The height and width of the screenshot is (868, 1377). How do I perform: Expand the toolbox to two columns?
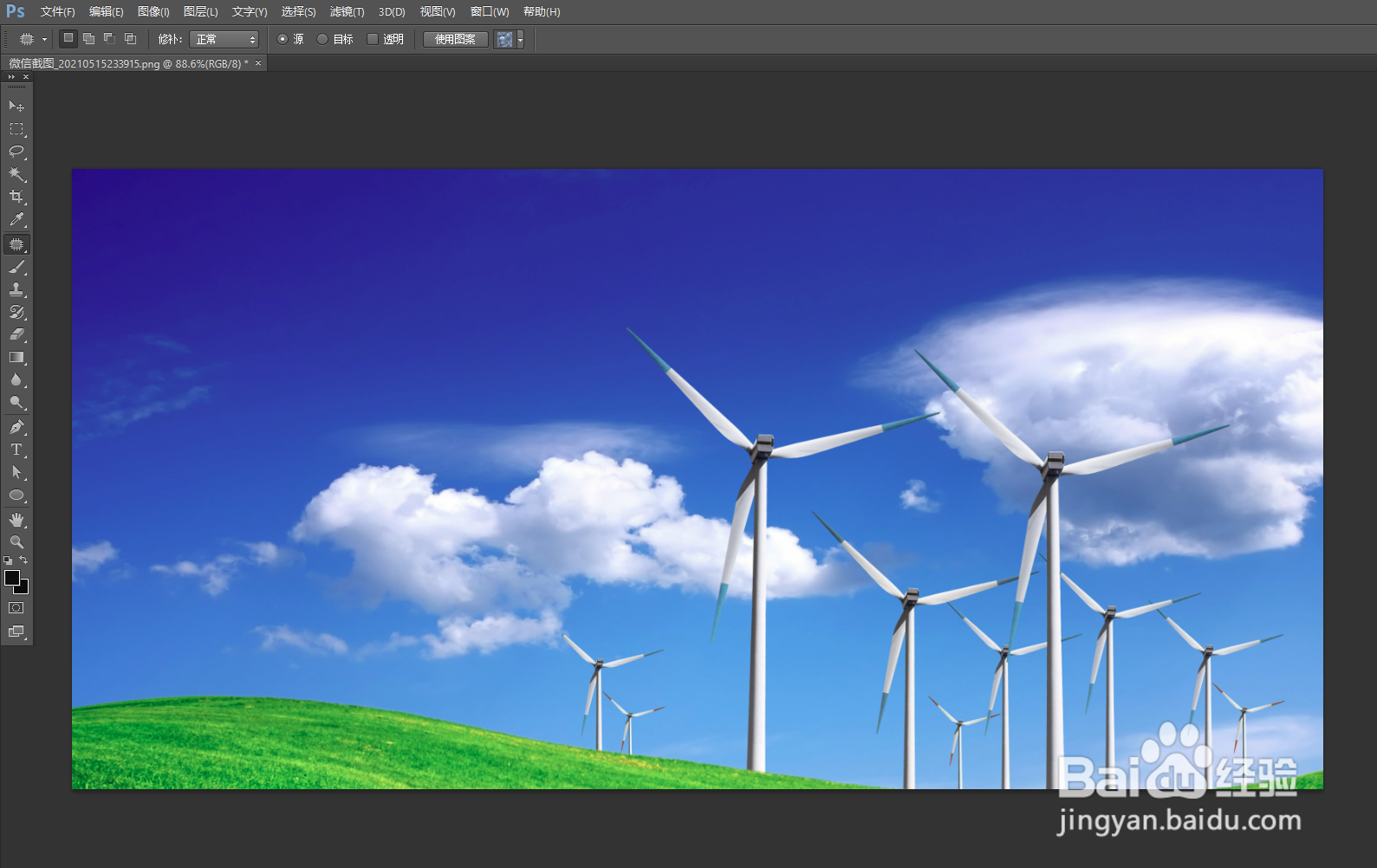[x=11, y=77]
